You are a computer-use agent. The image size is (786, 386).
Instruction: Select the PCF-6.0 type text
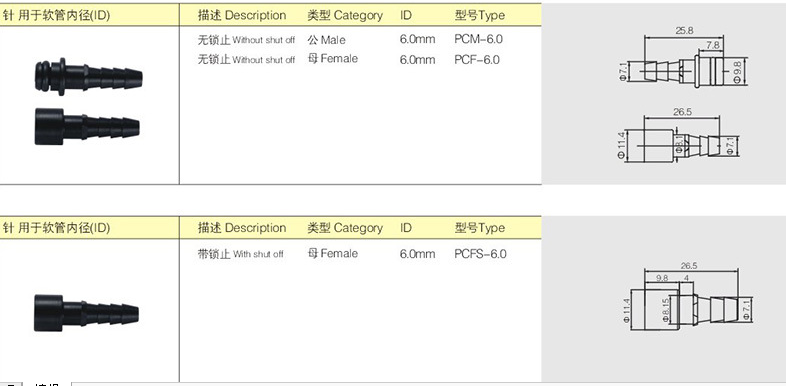(477, 60)
